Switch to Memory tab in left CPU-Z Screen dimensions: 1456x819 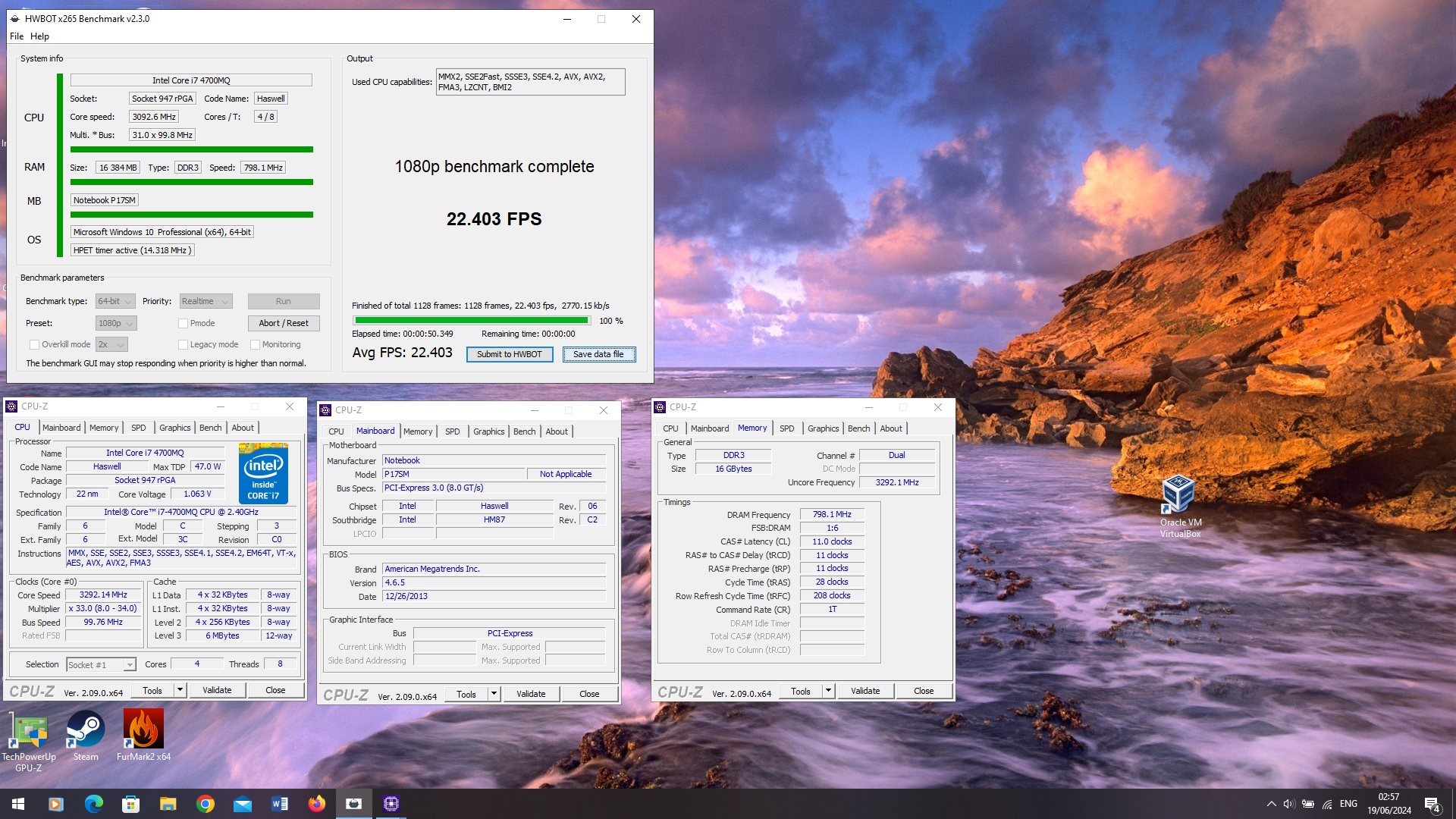coord(104,428)
